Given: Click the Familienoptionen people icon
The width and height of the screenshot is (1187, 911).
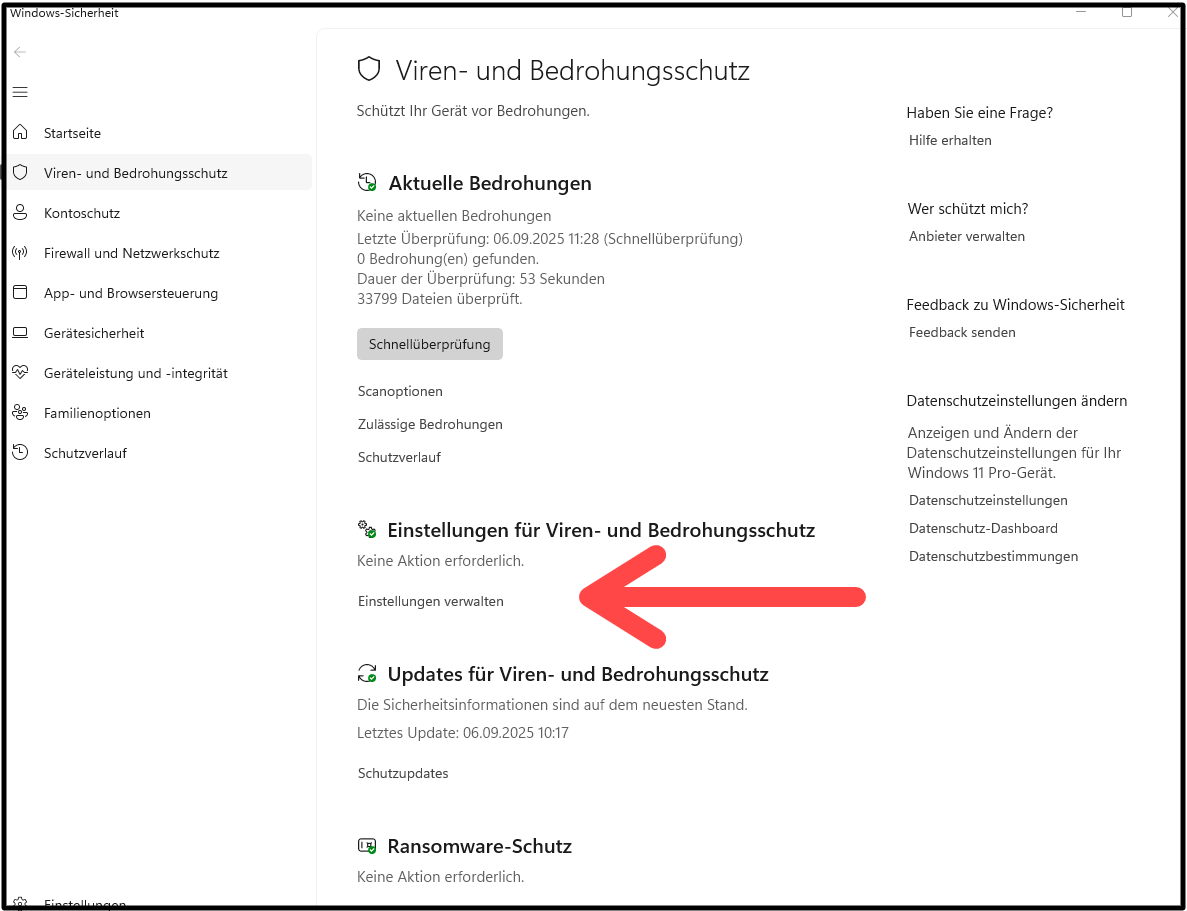Looking at the screenshot, I should (20, 413).
